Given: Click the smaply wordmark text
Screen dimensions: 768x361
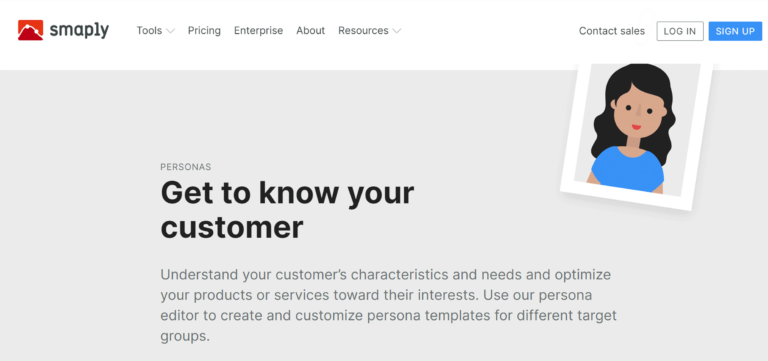Looking at the screenshot, I should tap(79, 31).
